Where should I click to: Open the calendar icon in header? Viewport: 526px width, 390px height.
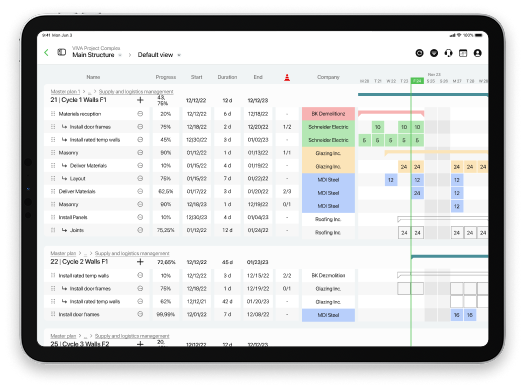(463, 53)
